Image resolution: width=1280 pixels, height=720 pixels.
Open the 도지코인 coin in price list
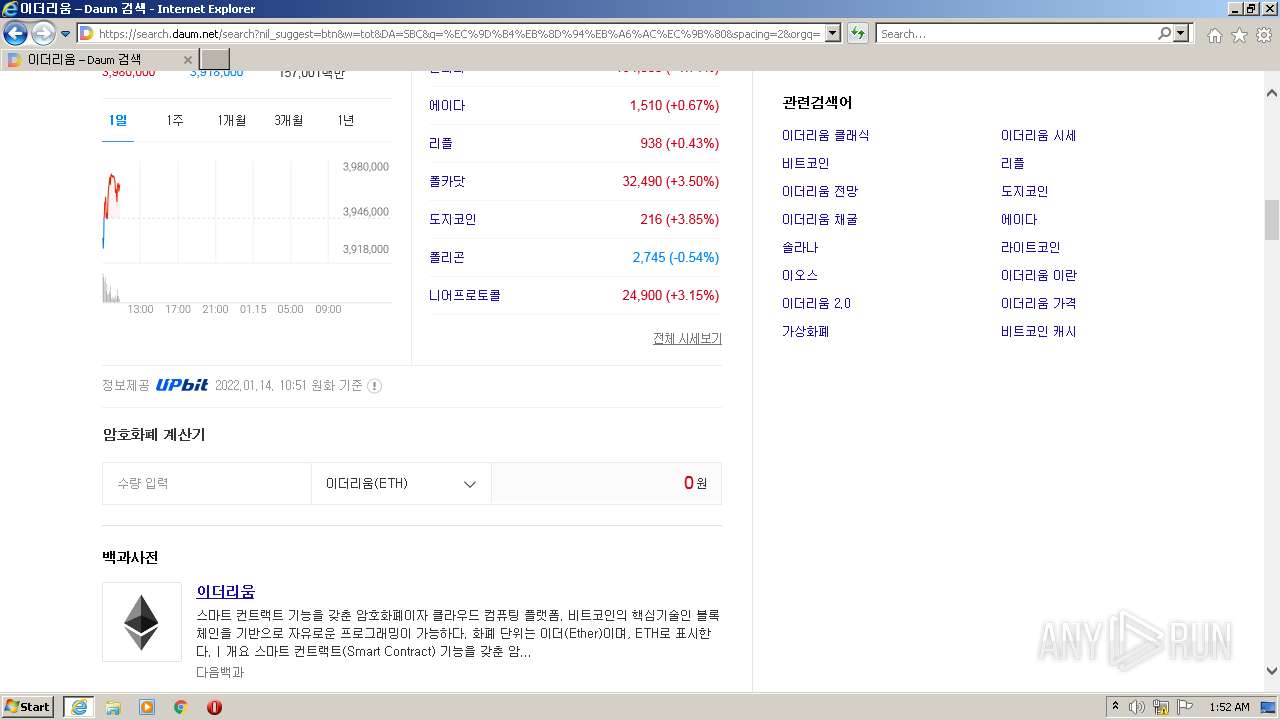pos(453,220)
